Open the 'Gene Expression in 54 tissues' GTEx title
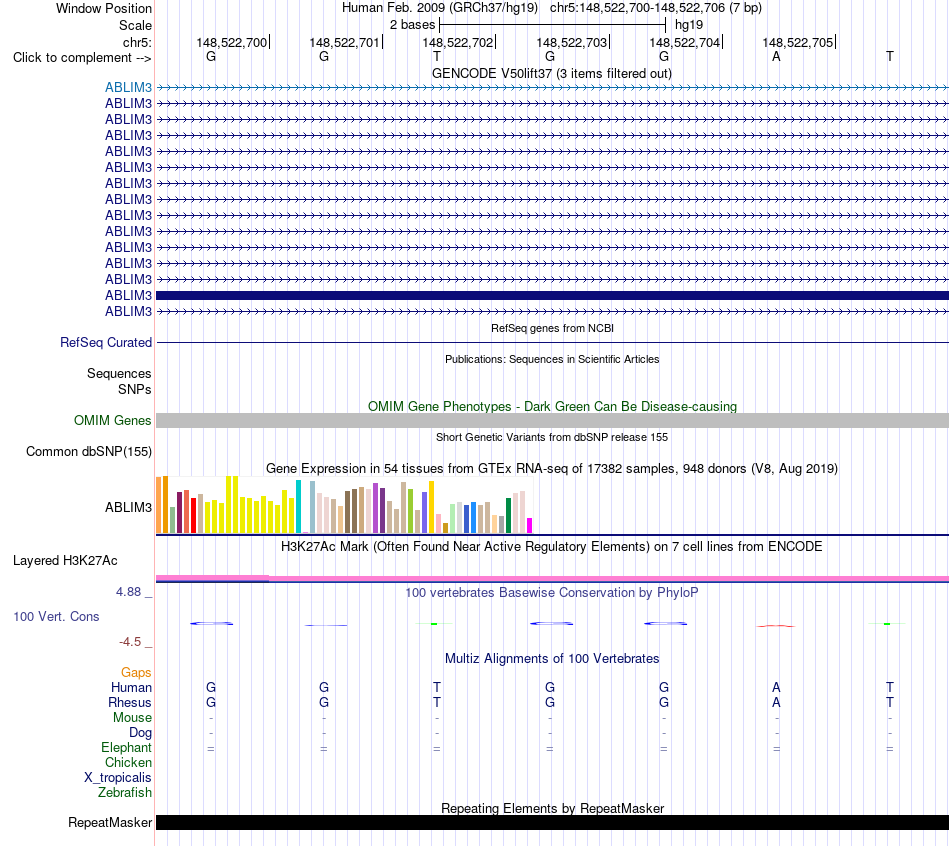 [552, 468]
